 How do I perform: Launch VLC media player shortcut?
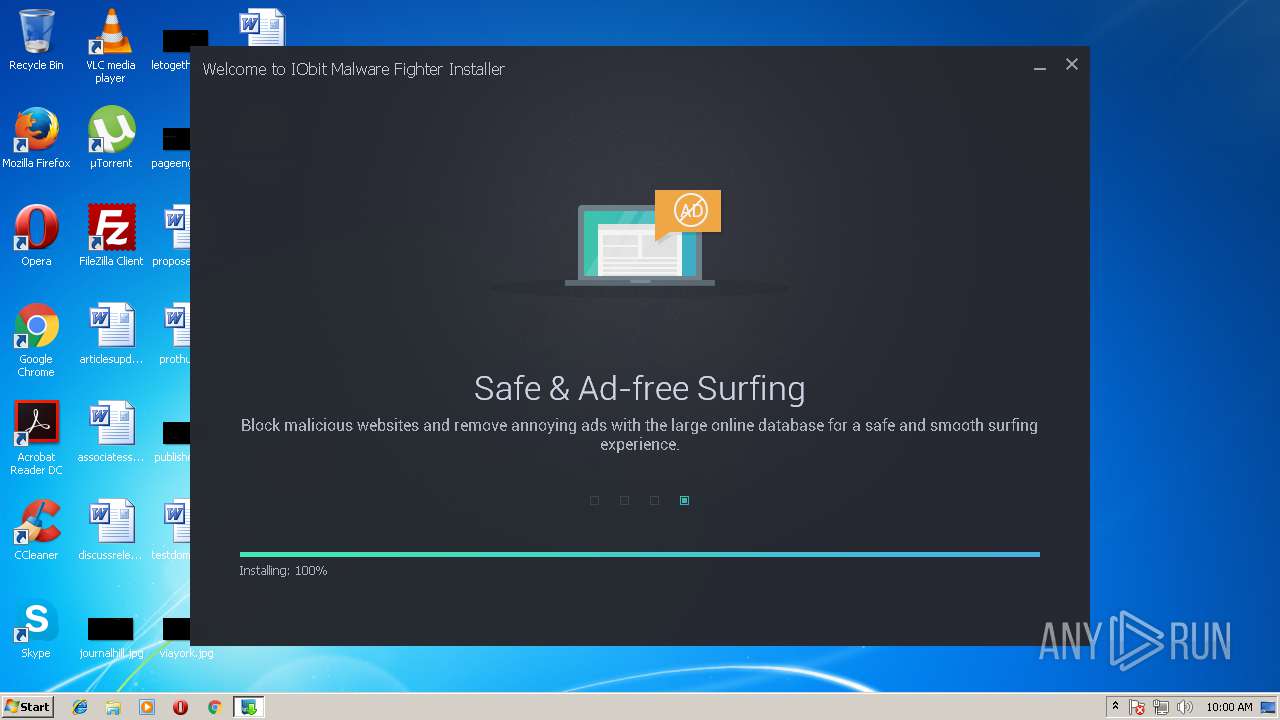coord(110,45)
